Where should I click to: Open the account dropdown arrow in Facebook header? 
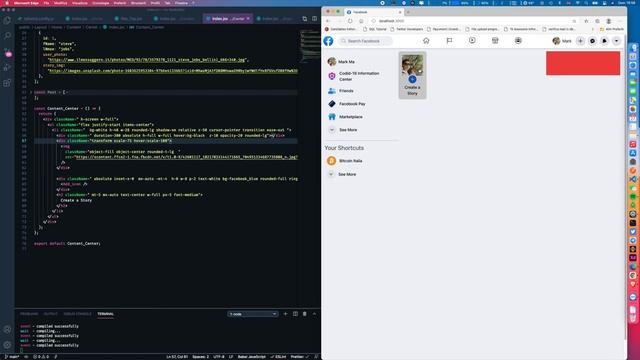point(616,41)
